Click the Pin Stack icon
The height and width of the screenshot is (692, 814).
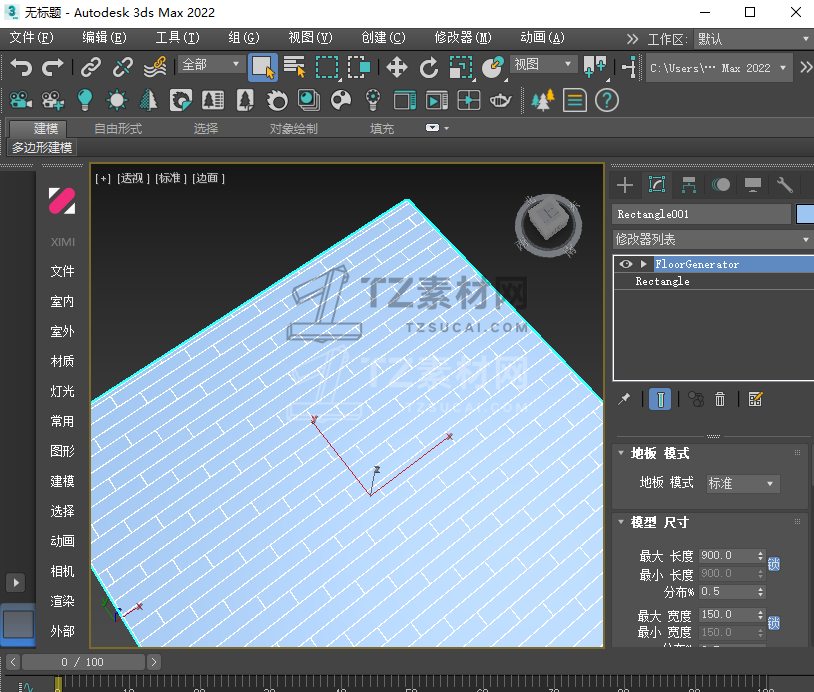click(625, 399)
